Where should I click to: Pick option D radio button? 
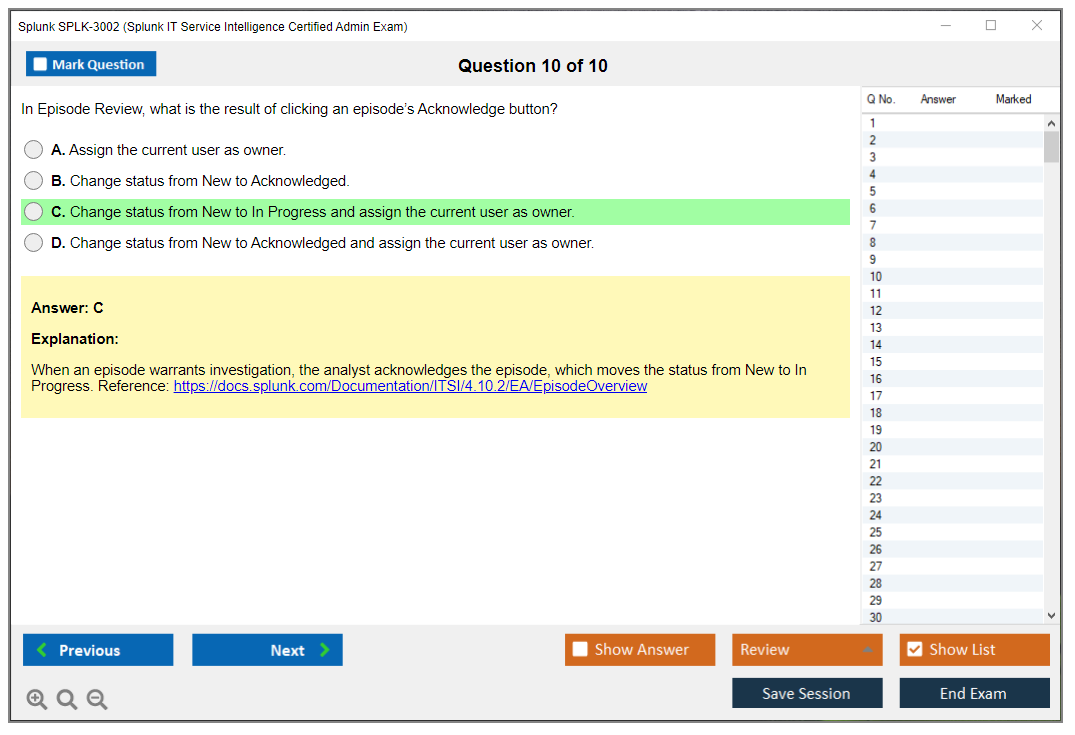coord(34,243)
